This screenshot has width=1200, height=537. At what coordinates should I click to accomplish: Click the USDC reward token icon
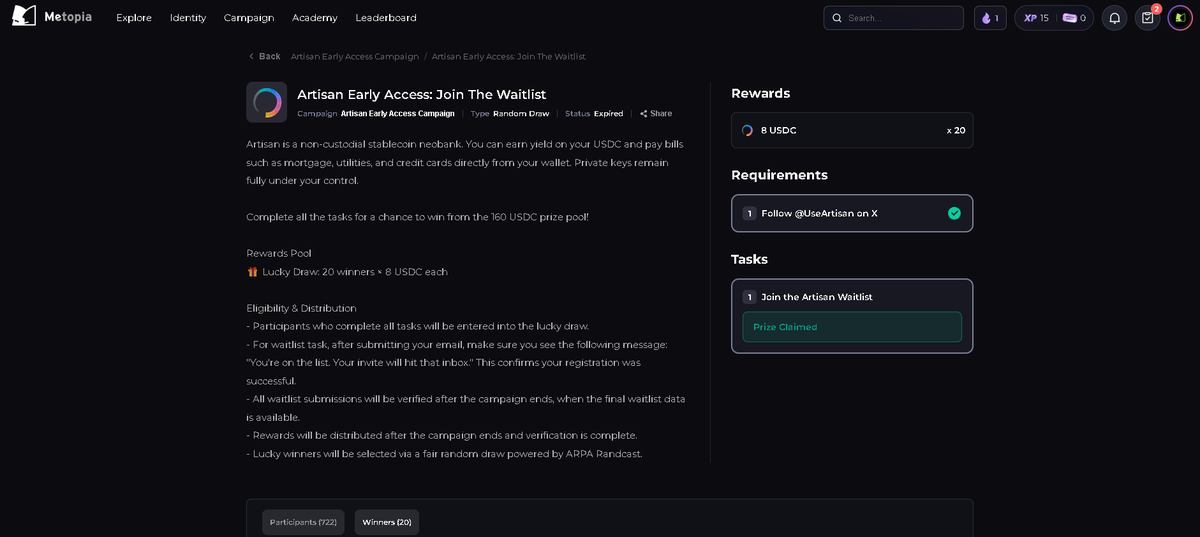[747, 130]
